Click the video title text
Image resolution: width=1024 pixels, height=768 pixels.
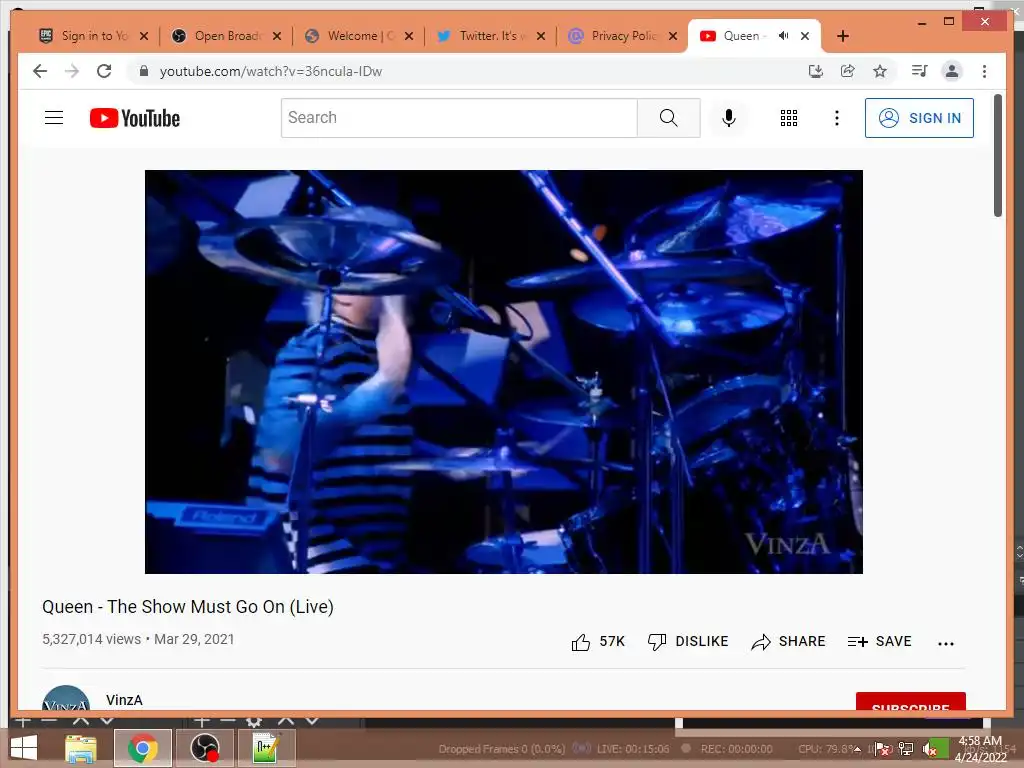pyautogui.click(x=188, y=607)
